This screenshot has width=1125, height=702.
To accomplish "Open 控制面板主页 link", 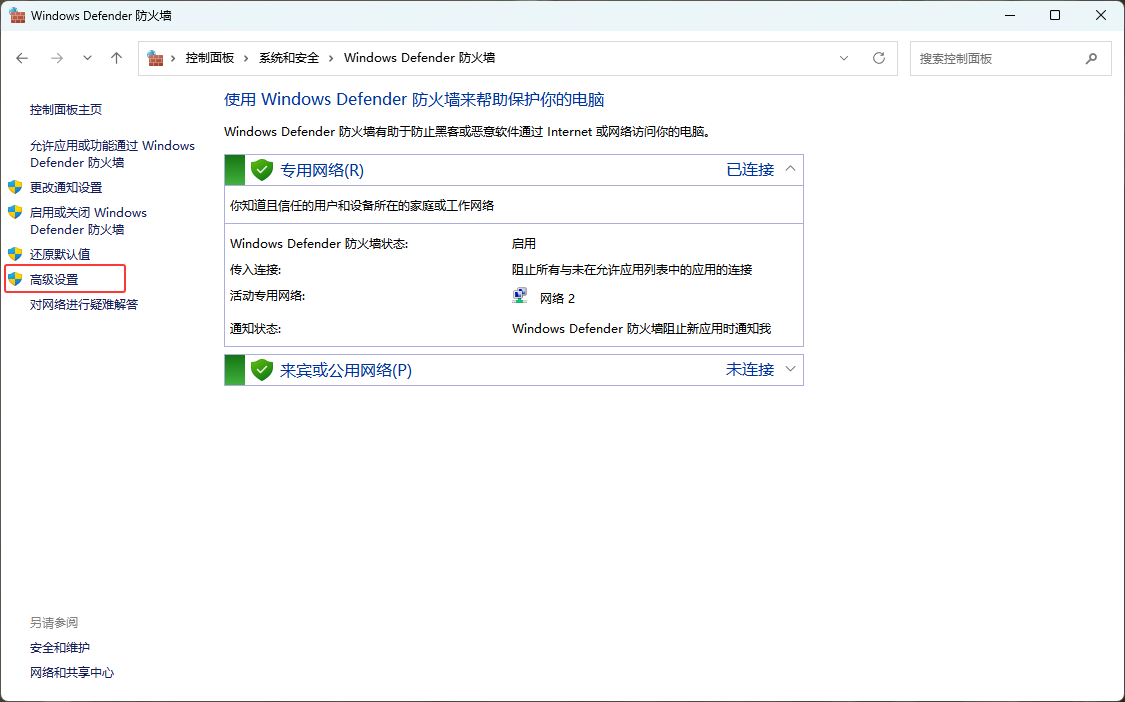I will [66, 110].
